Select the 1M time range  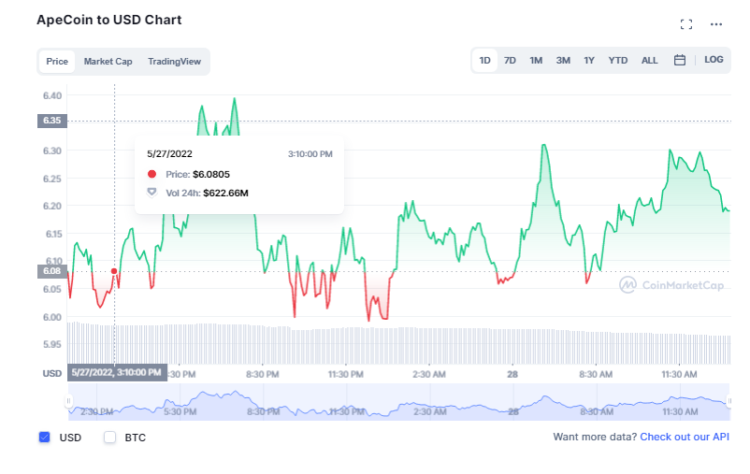click(536, 60)
